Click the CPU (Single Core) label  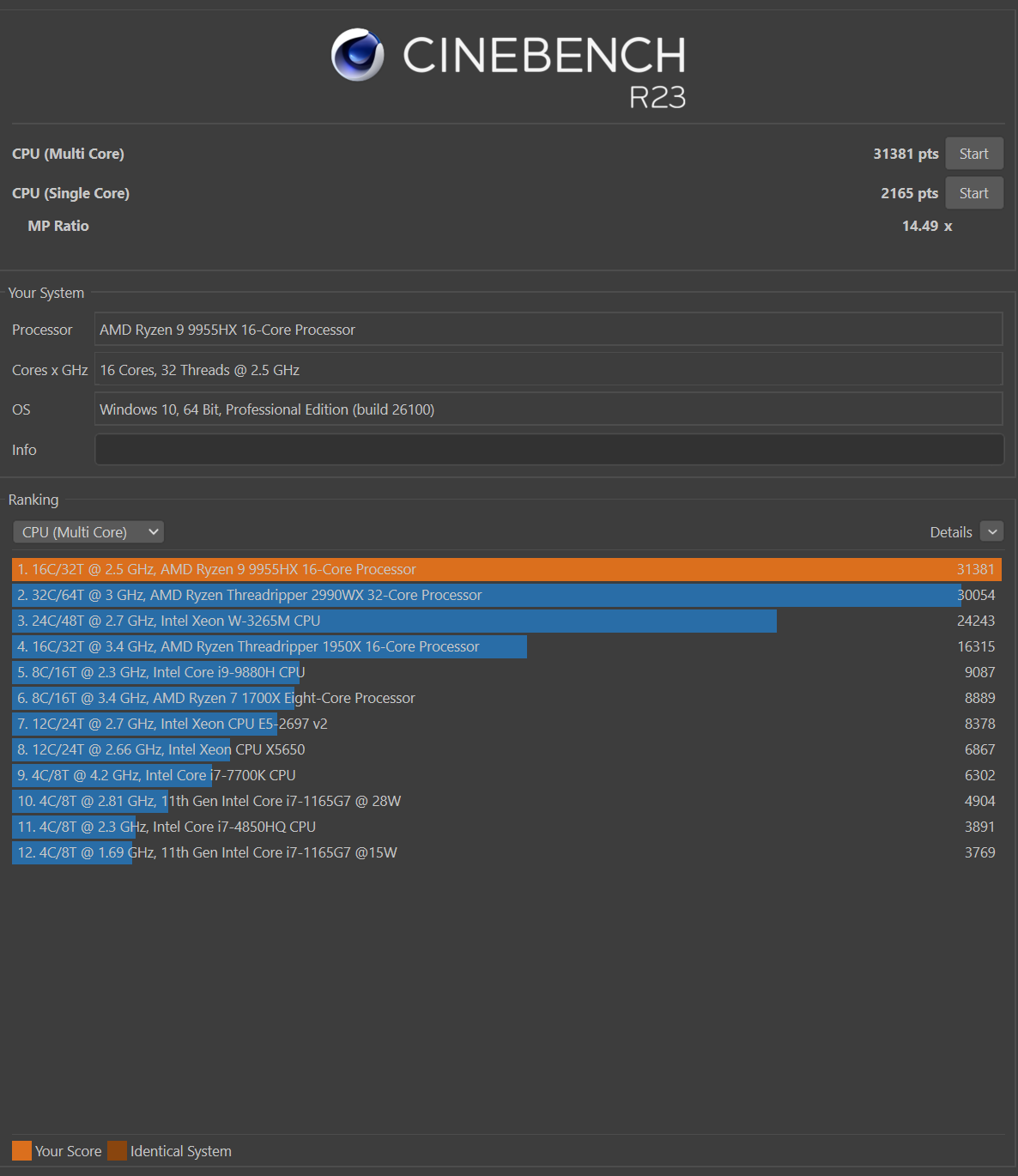pyautogui.click(x=70, y=193)
